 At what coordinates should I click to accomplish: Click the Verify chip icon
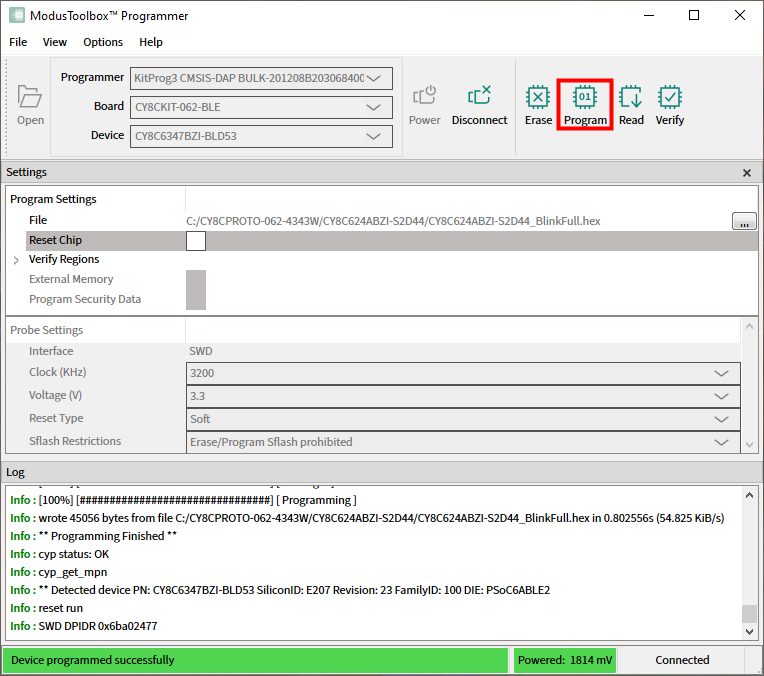coord(670,97)
